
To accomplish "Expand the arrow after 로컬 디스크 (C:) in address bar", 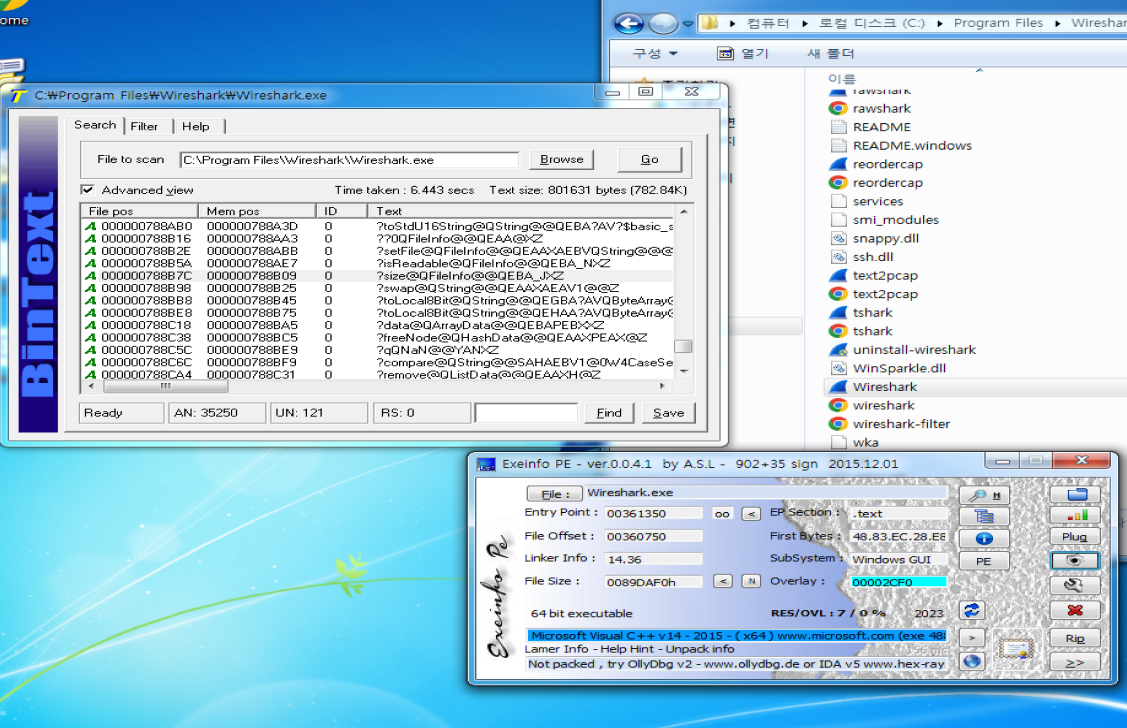I will point(939,23).
